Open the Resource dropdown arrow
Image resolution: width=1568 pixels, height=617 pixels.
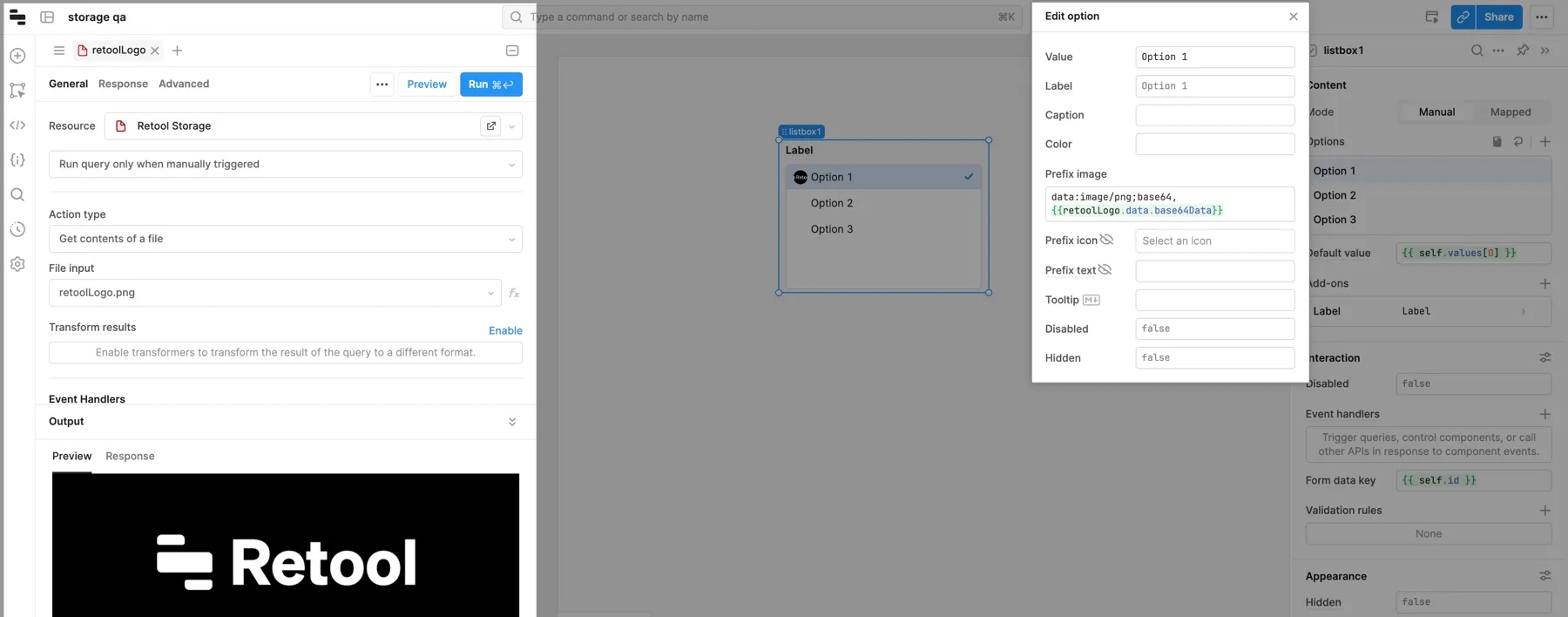click(x=512, y=126)
